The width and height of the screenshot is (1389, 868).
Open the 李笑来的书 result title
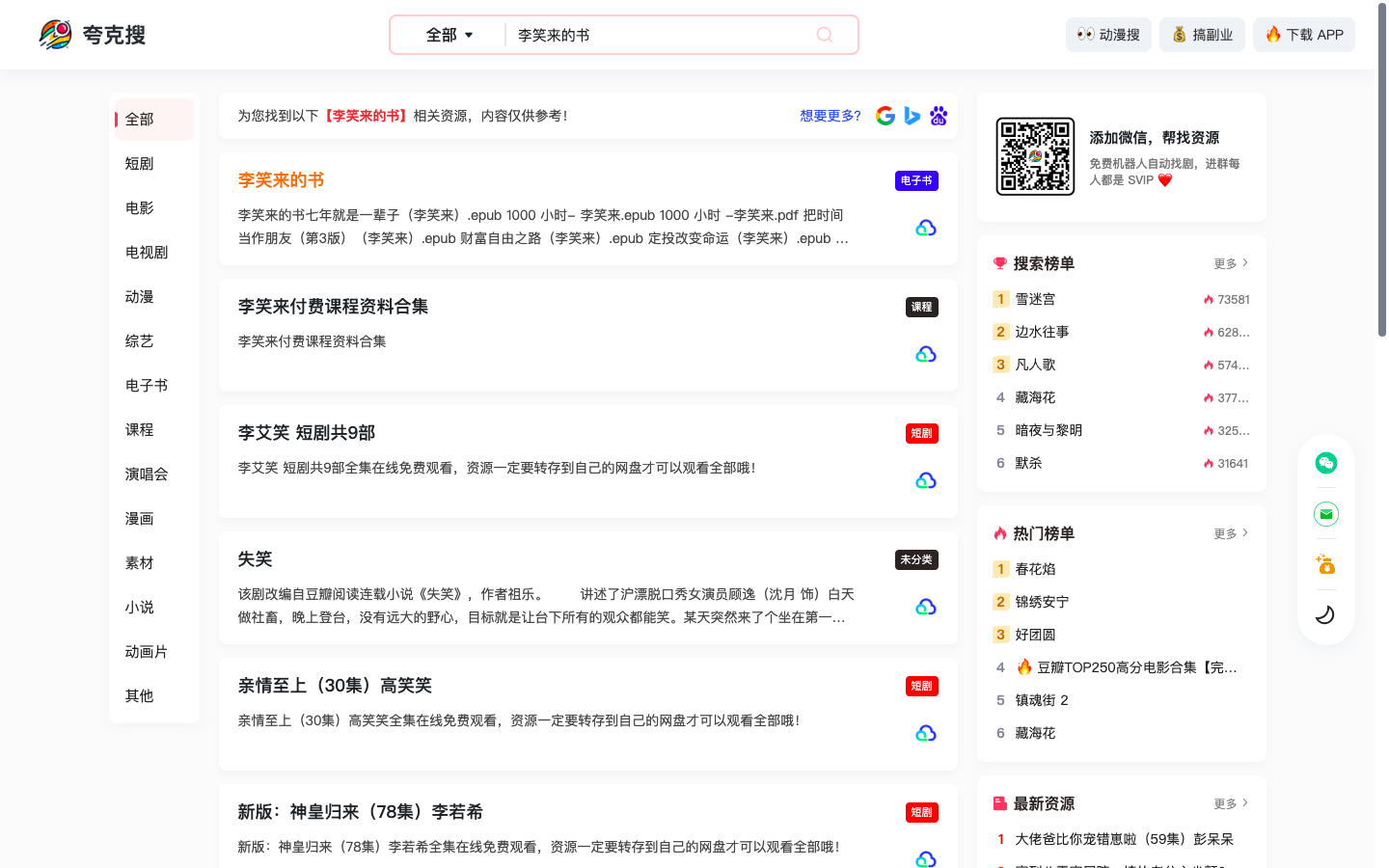pos(281,180)
